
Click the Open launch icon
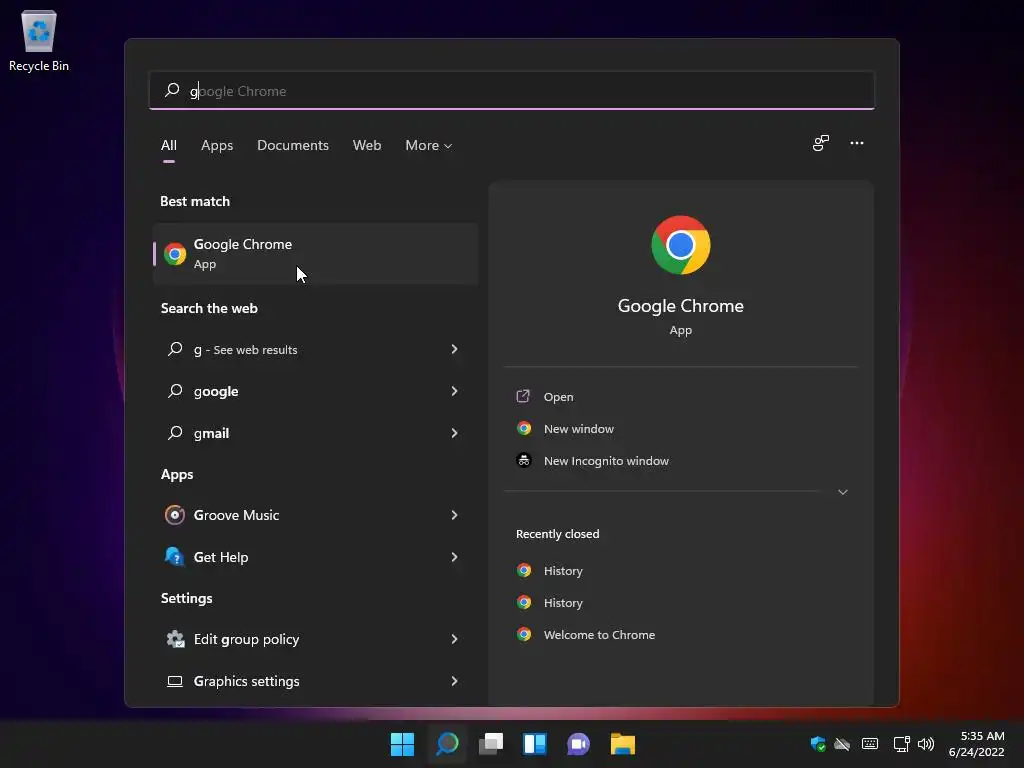tap(523, 396)
